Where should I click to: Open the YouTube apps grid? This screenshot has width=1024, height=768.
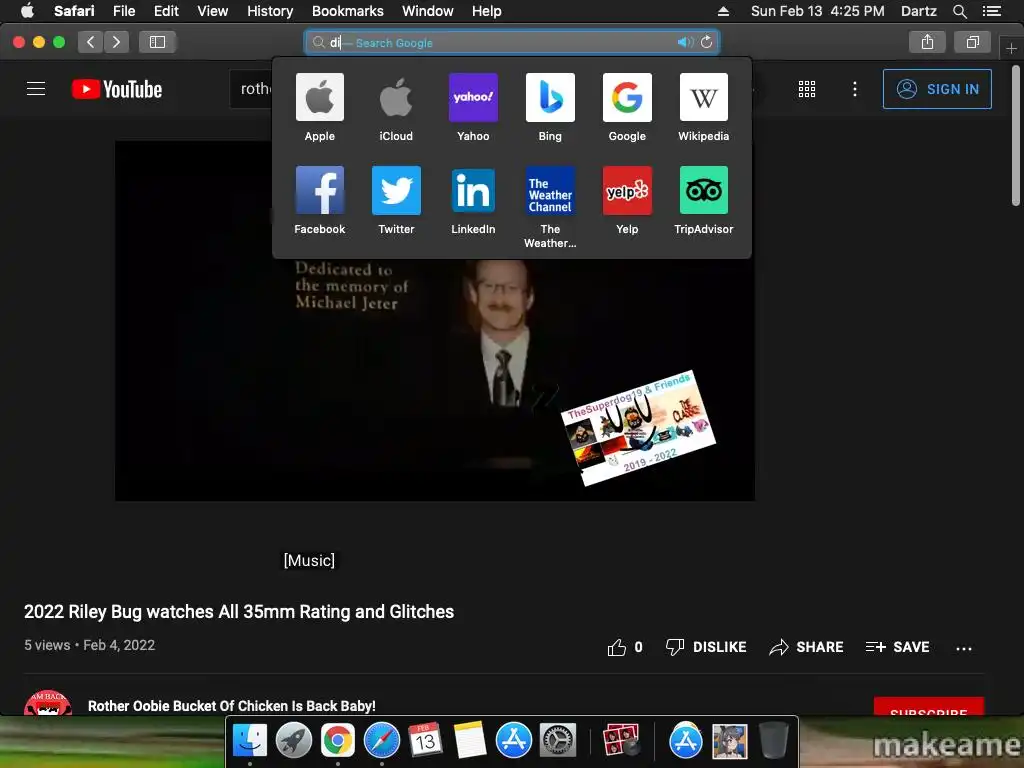807,89
